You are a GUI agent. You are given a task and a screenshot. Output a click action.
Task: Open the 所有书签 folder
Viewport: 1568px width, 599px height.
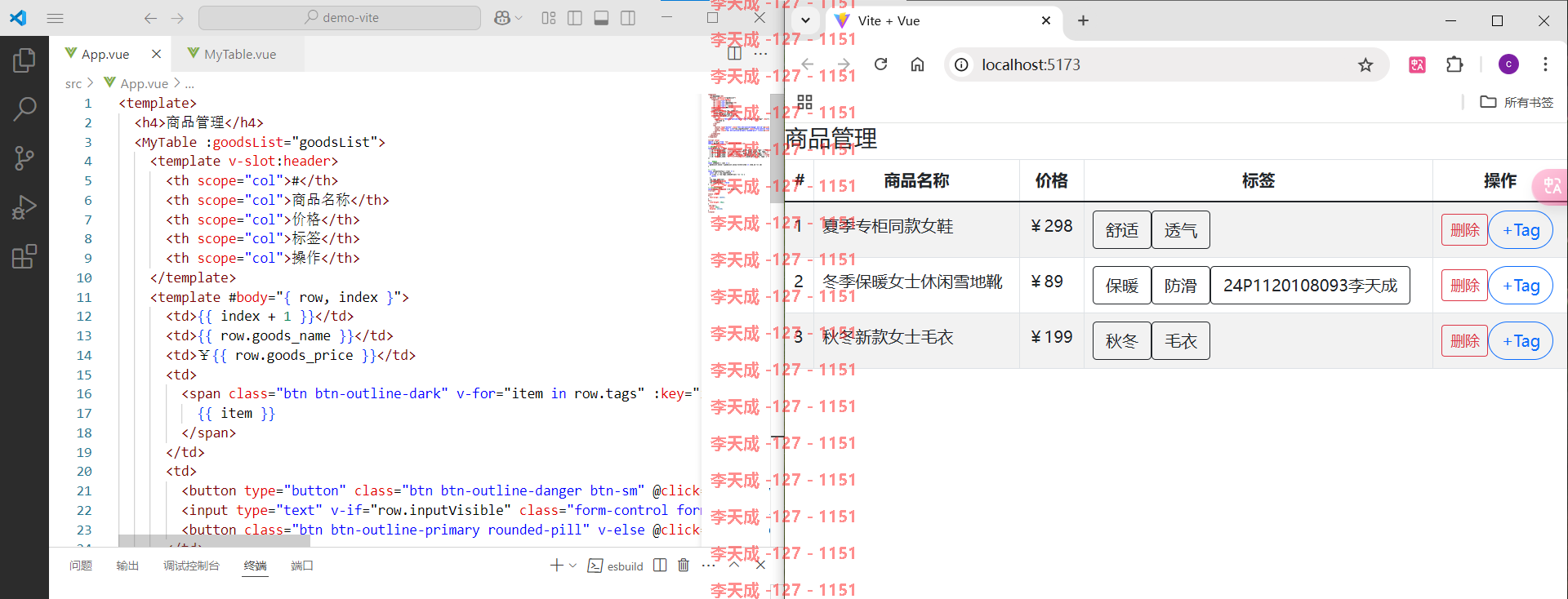pos(1517,102)
